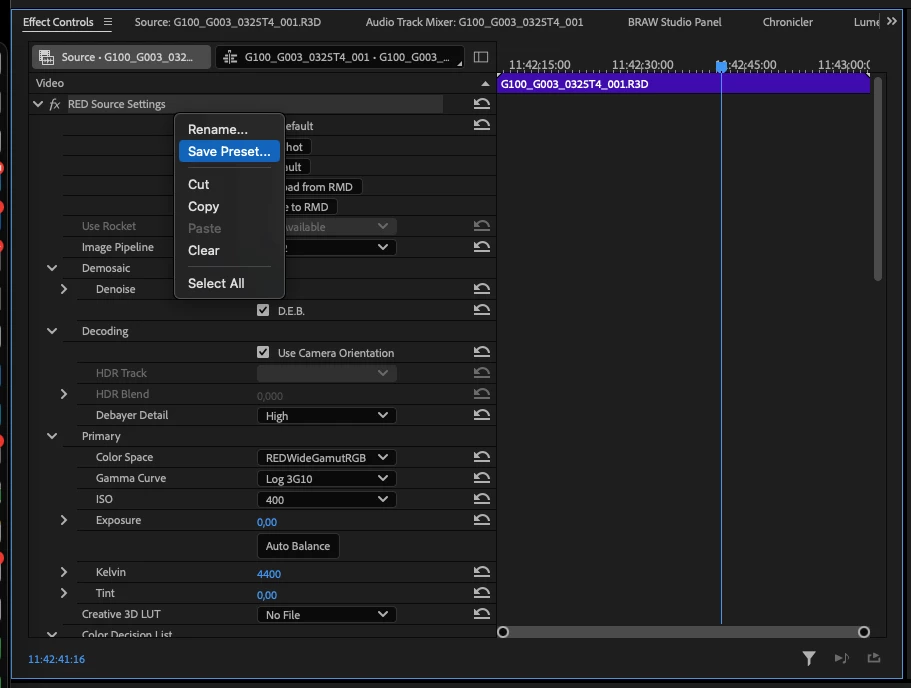
Task: Reset RED Source Settings effect
Action: 482,104
